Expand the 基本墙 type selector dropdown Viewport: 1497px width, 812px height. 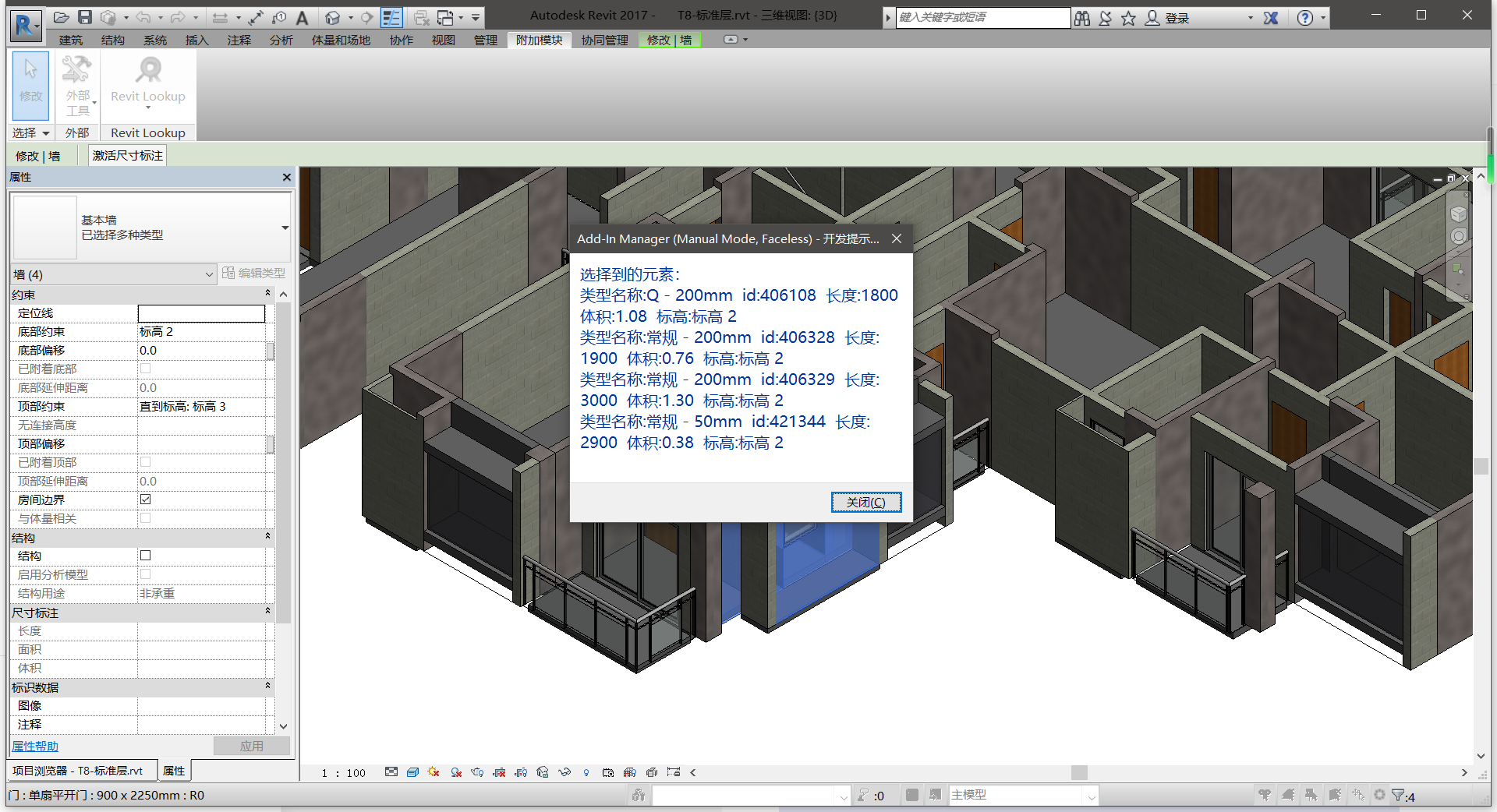click(285, 228)
